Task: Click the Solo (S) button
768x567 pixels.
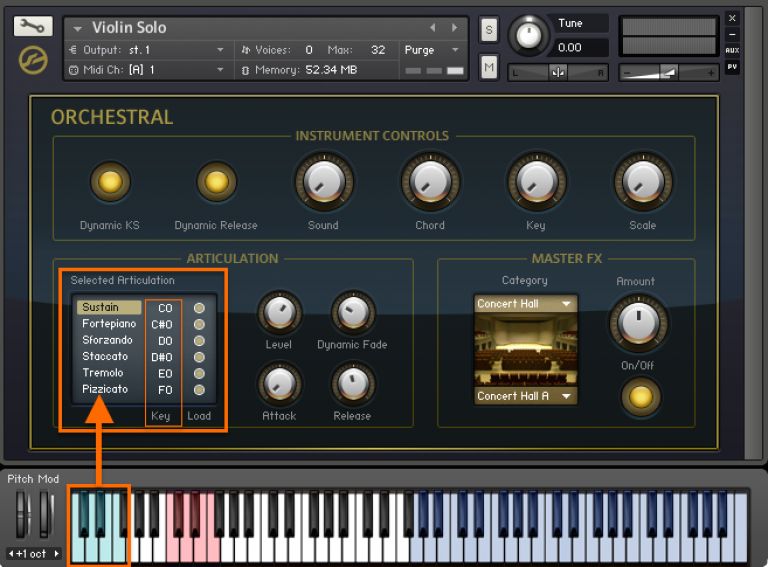Action: click(x=489, y=30)
